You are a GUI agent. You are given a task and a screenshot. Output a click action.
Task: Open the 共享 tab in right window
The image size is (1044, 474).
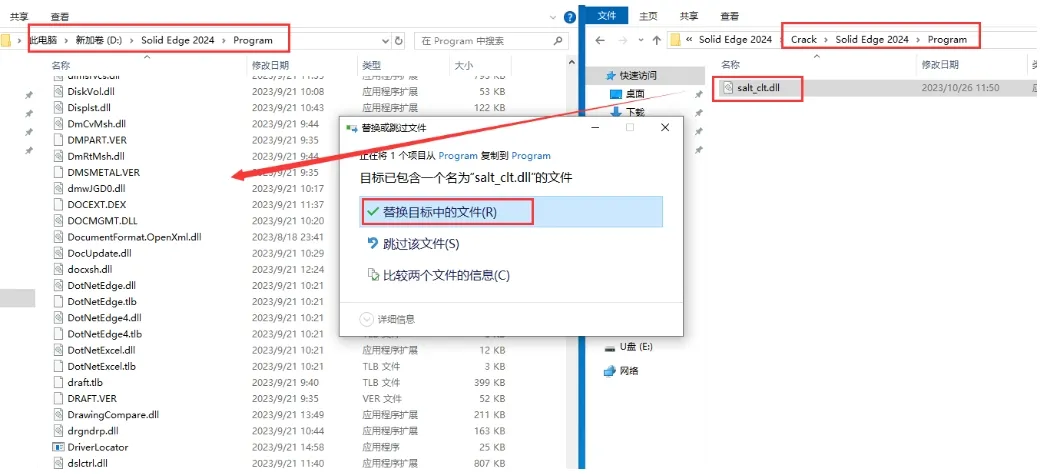pos(689,16)
